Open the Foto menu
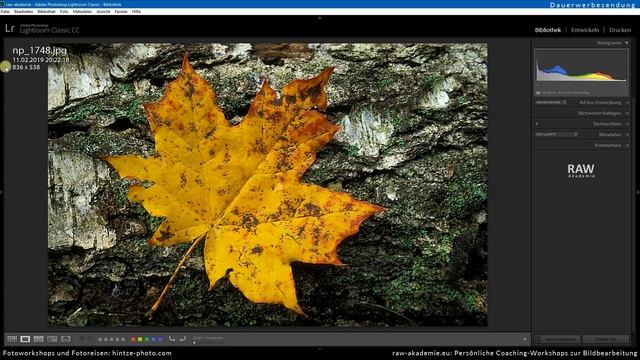This screenshot has width=640, height=360. pos(64,11)
